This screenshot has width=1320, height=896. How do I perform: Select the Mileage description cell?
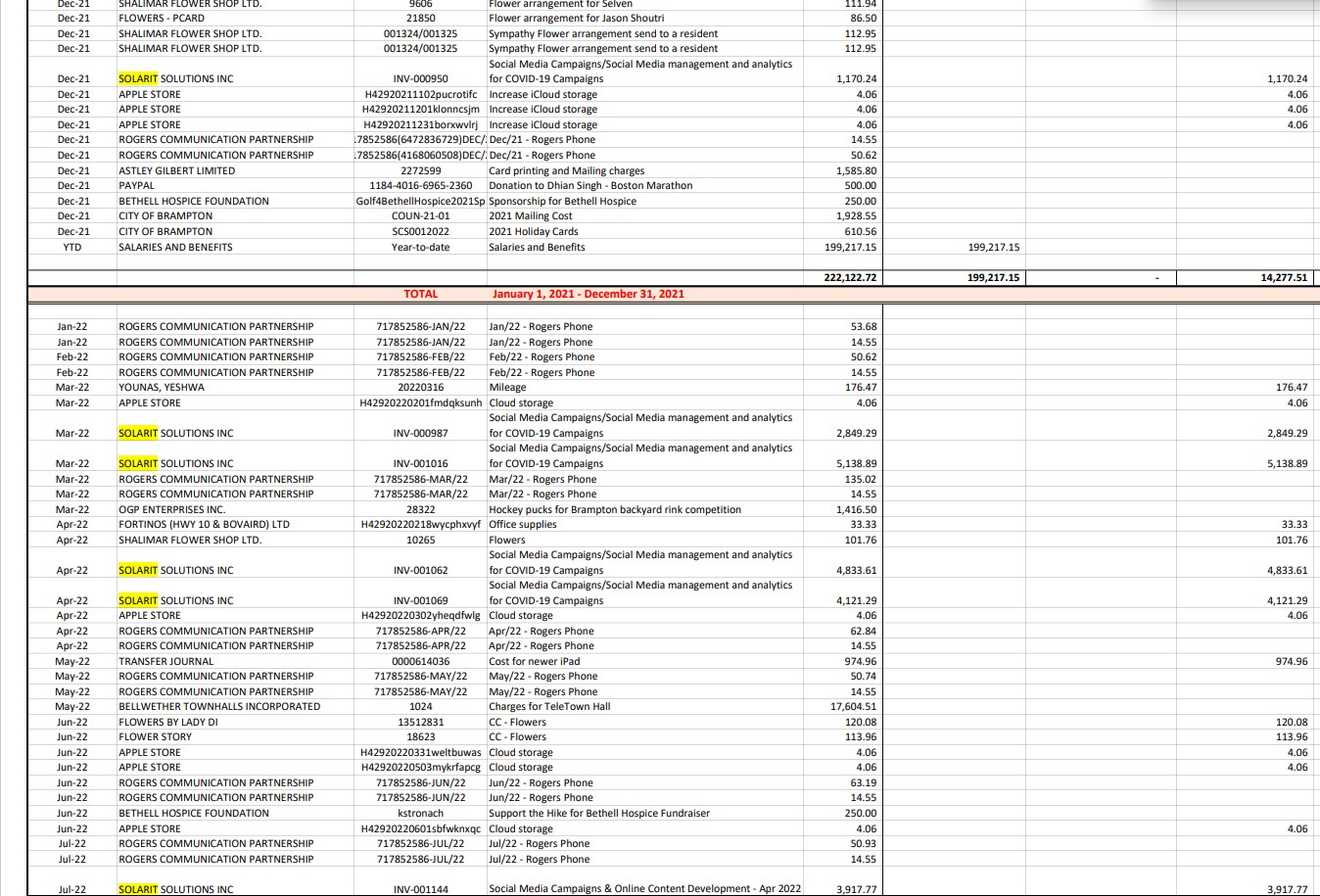coord(507,387)
